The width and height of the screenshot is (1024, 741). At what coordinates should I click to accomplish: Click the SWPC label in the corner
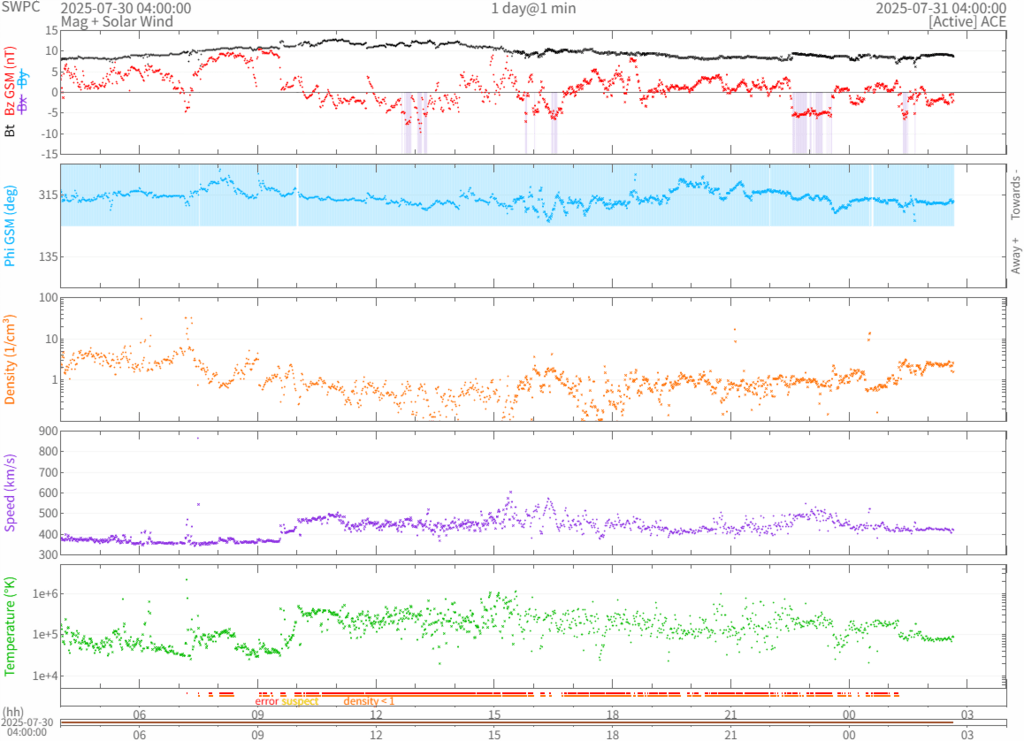click(x=20, y=8)
